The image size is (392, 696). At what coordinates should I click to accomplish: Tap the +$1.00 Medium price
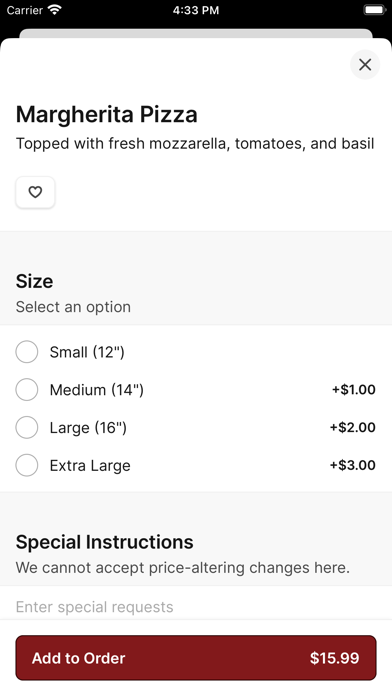click(354, 390)
